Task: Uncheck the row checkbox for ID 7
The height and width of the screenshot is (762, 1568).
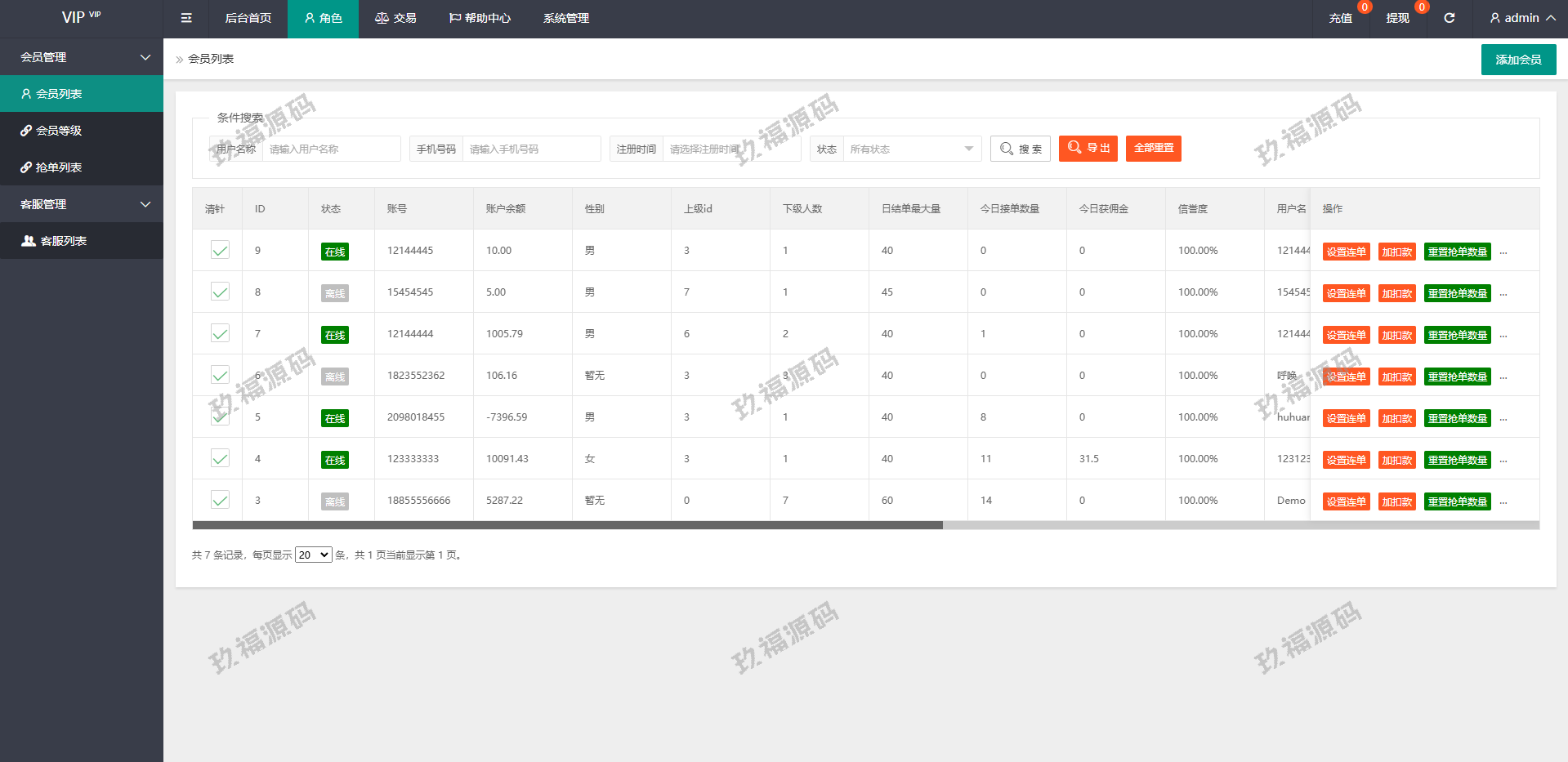Action: (x=220, y=334)
